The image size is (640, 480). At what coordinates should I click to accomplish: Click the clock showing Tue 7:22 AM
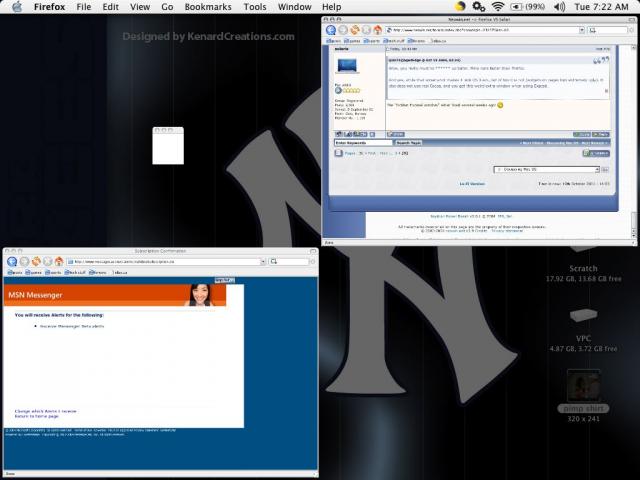pos(601,7)
